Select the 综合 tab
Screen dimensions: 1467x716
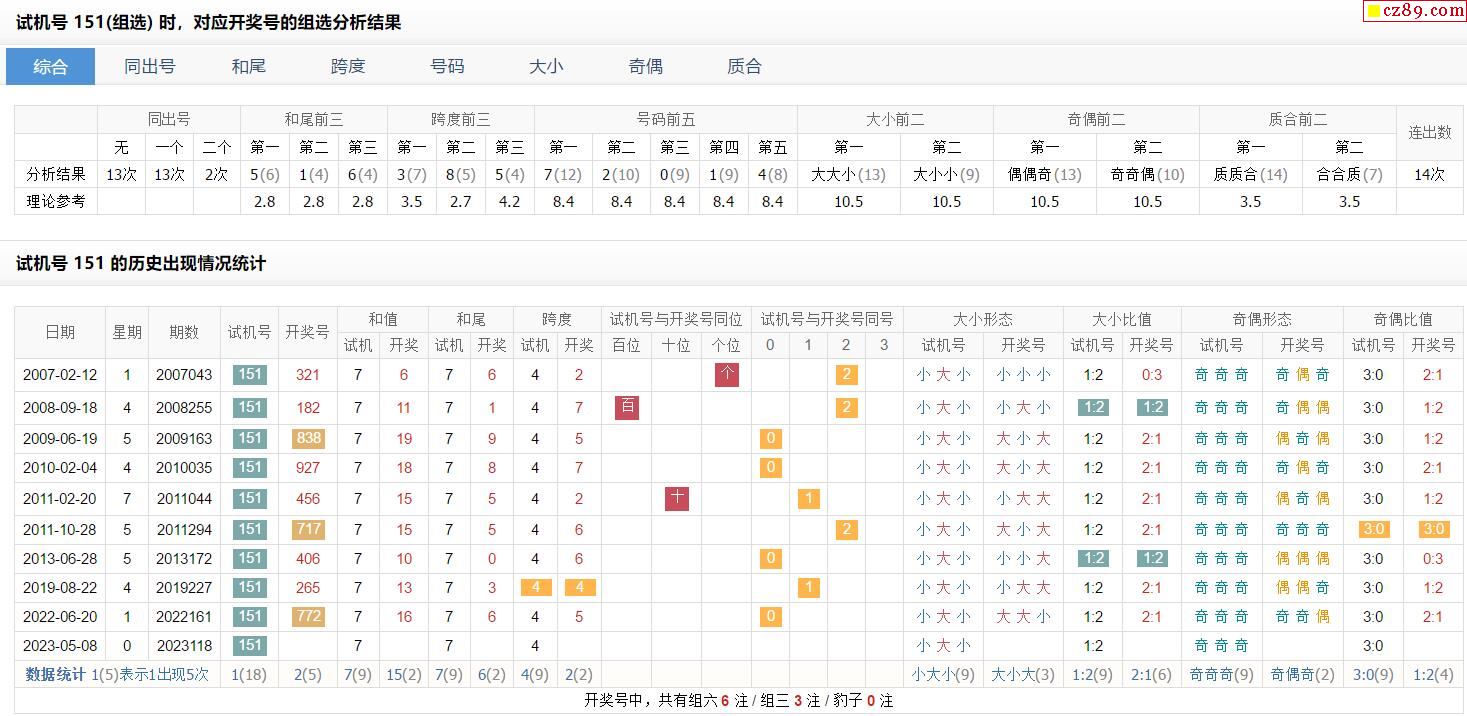click(x=51, y=66)
